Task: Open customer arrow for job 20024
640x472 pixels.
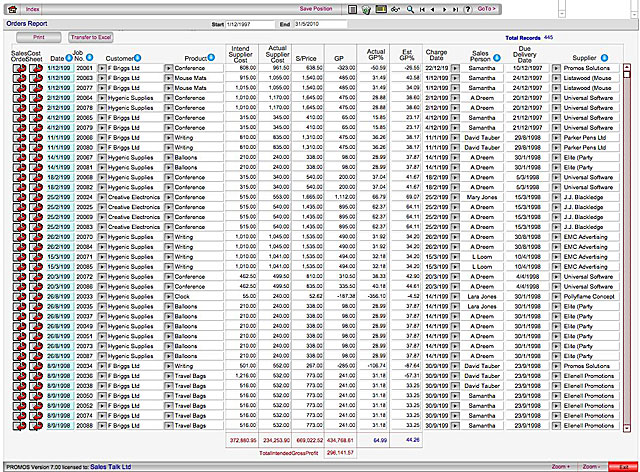Action: pyautogui.click(x=102, y=197)
